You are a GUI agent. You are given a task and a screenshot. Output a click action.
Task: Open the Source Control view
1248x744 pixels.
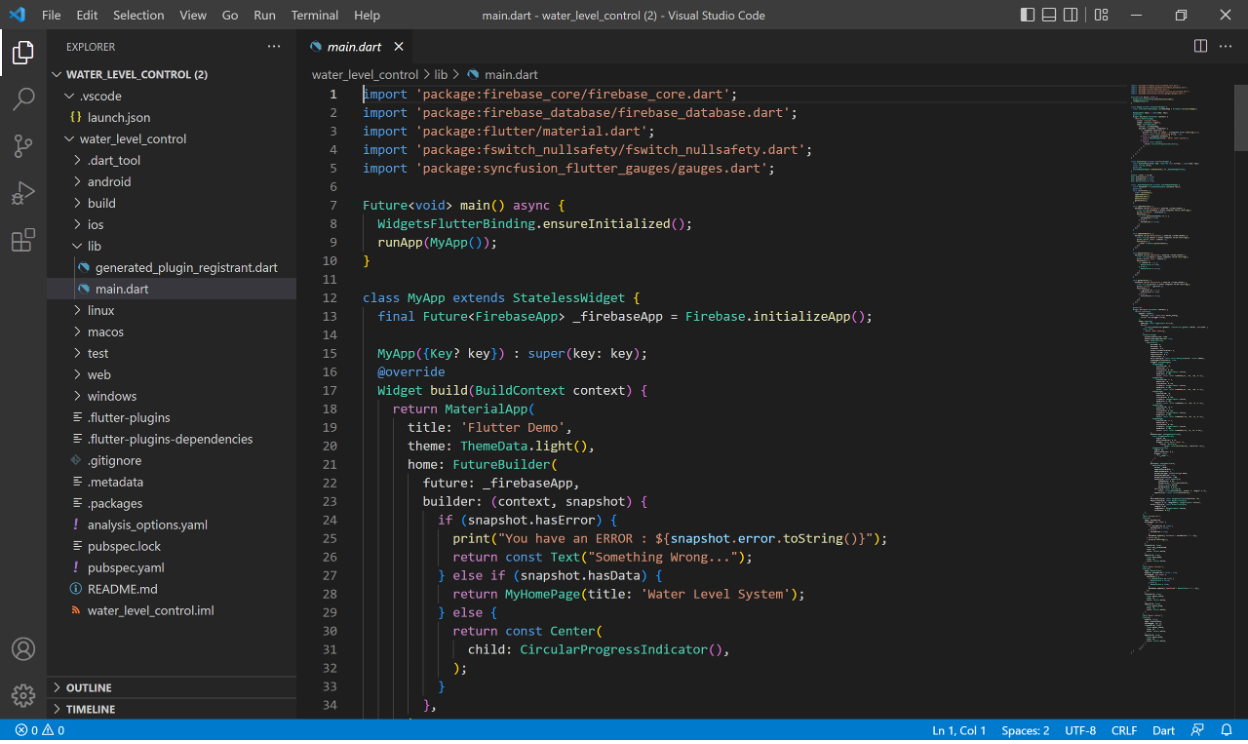pos(23,146)
